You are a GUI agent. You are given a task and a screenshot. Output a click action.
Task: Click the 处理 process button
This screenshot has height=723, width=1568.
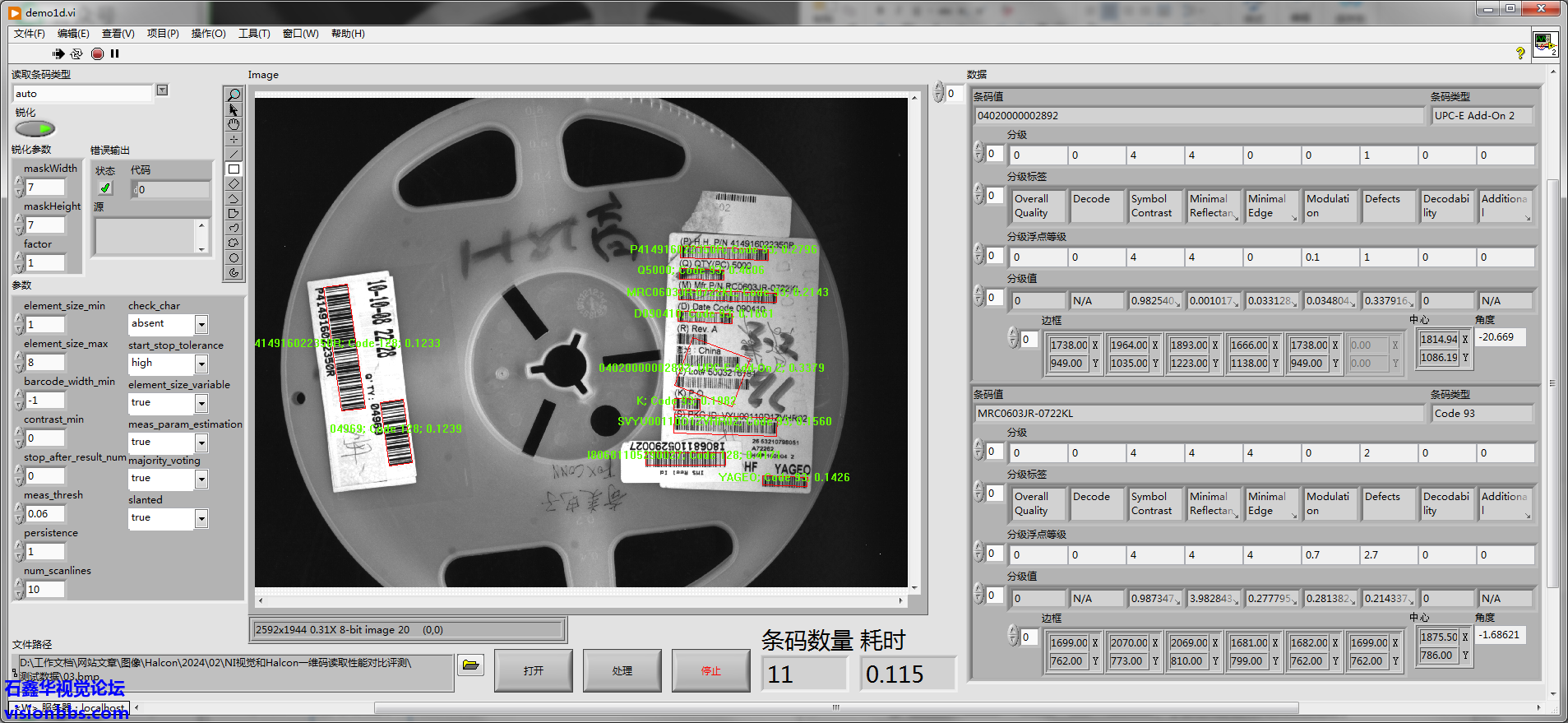(622, 670)
